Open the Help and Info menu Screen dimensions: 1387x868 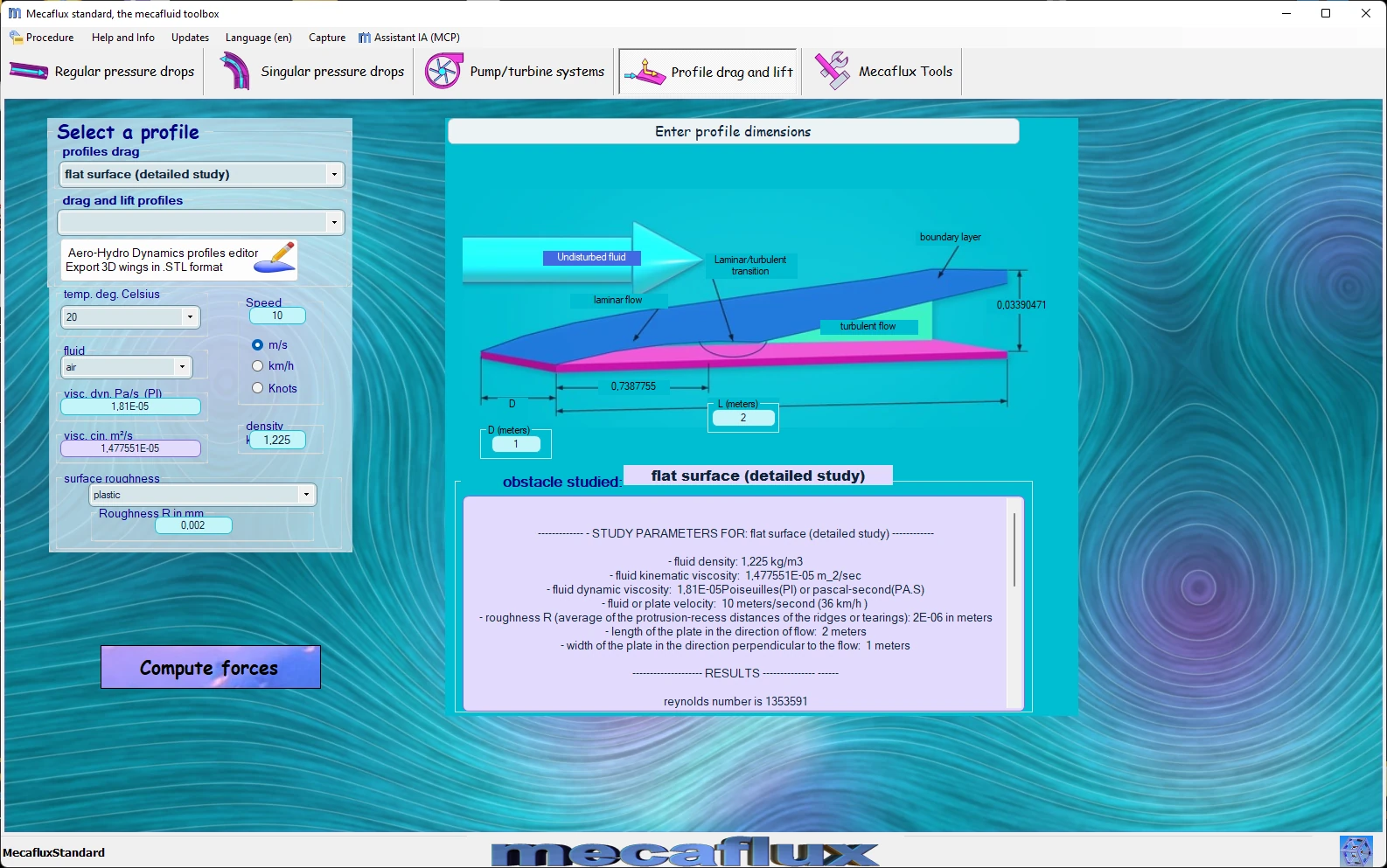point(123,38)
